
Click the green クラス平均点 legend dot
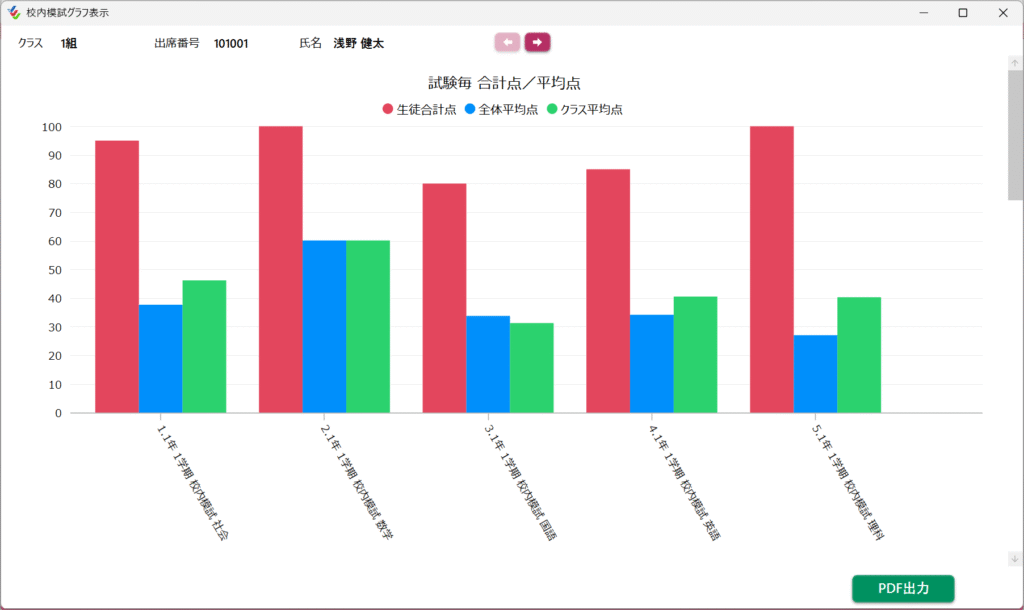pos(552,109)
